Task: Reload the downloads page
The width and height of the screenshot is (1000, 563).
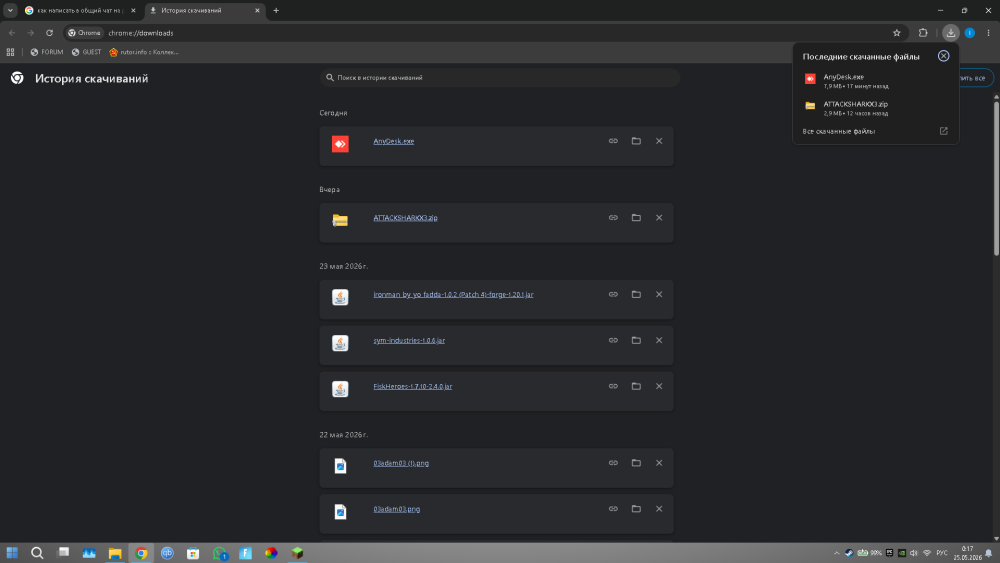Action: pyautogui.click(x=49, y=33)
